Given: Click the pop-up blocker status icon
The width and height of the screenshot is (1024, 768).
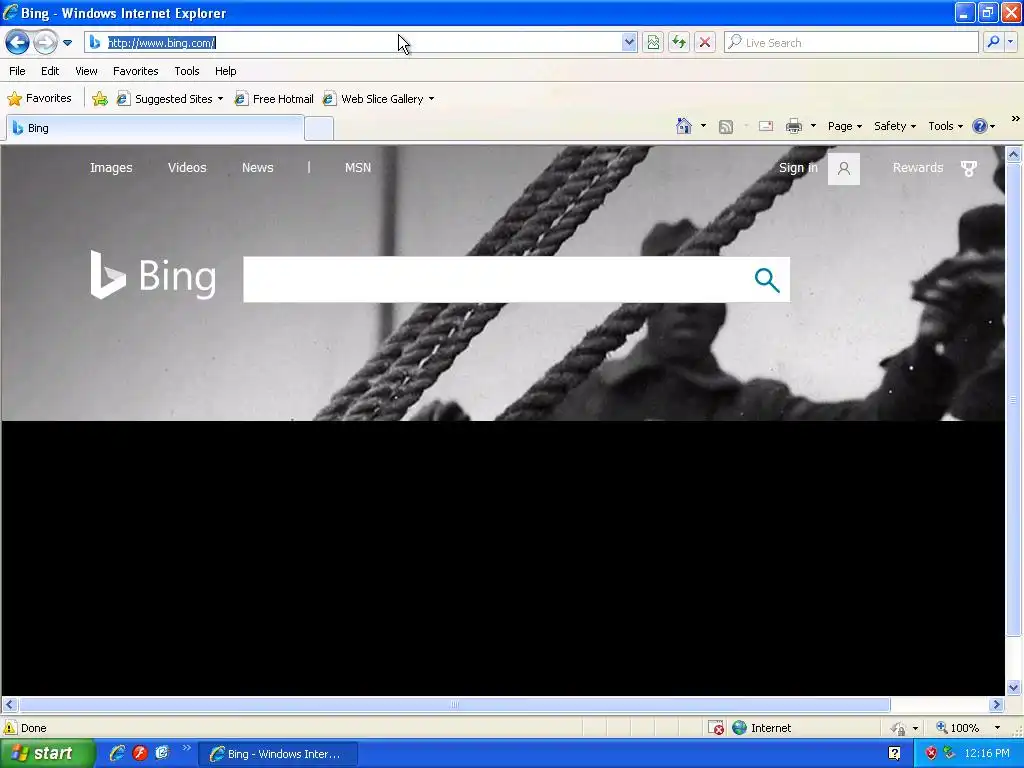Looking at the screenshot, I should point(716,728).
